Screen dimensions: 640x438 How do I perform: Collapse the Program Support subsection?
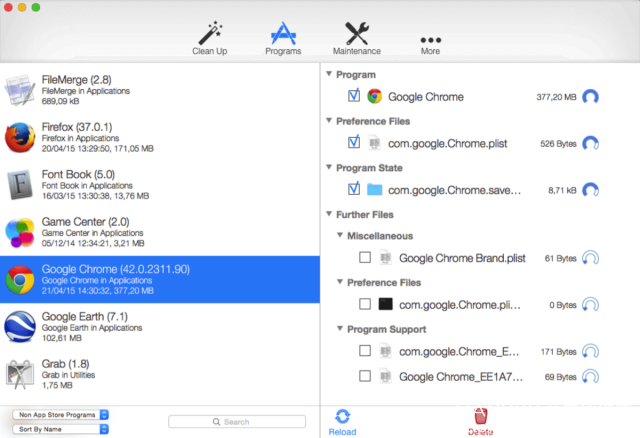click(340, 328)
